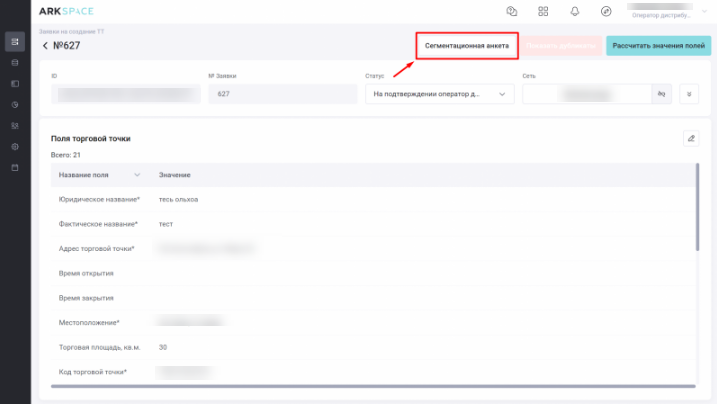Click the № Заявки input field
This screenshot has height=407, width=717.
282,93
